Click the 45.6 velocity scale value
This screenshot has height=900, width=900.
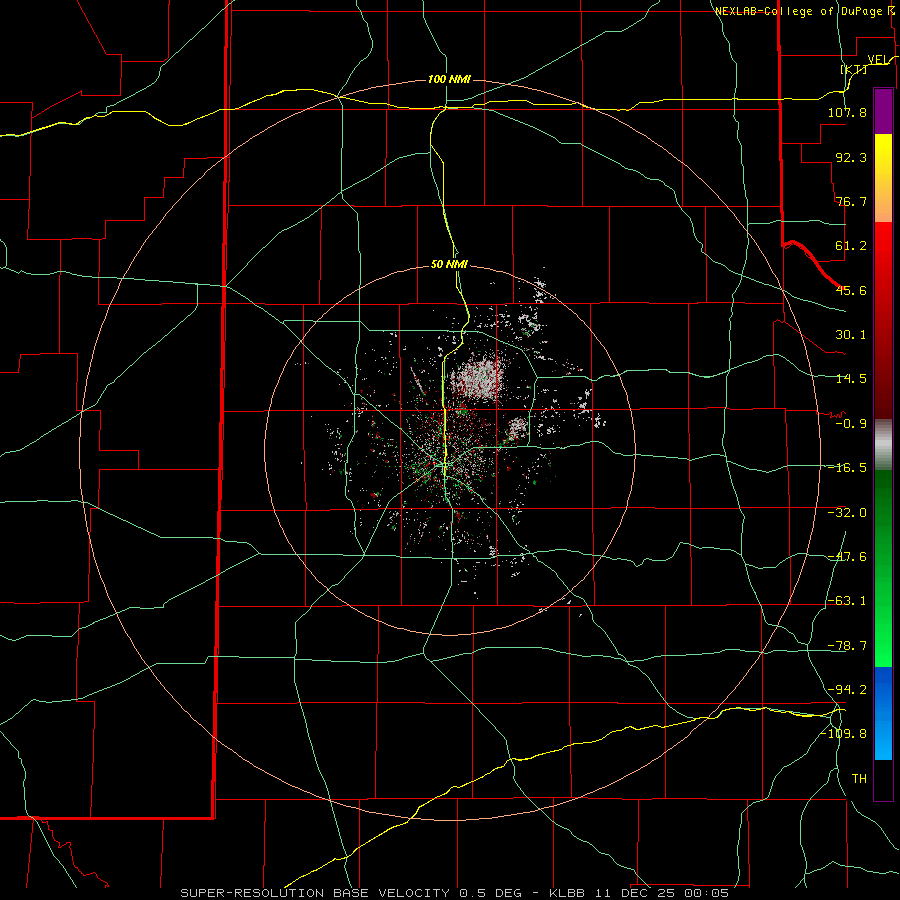tap(851, 290)
